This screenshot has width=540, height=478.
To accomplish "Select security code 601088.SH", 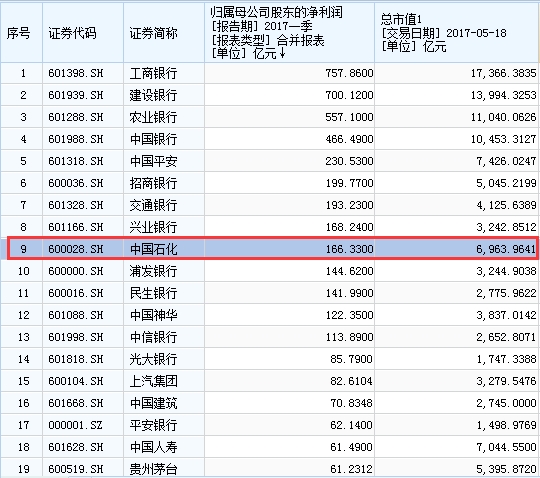I will 76,315.
